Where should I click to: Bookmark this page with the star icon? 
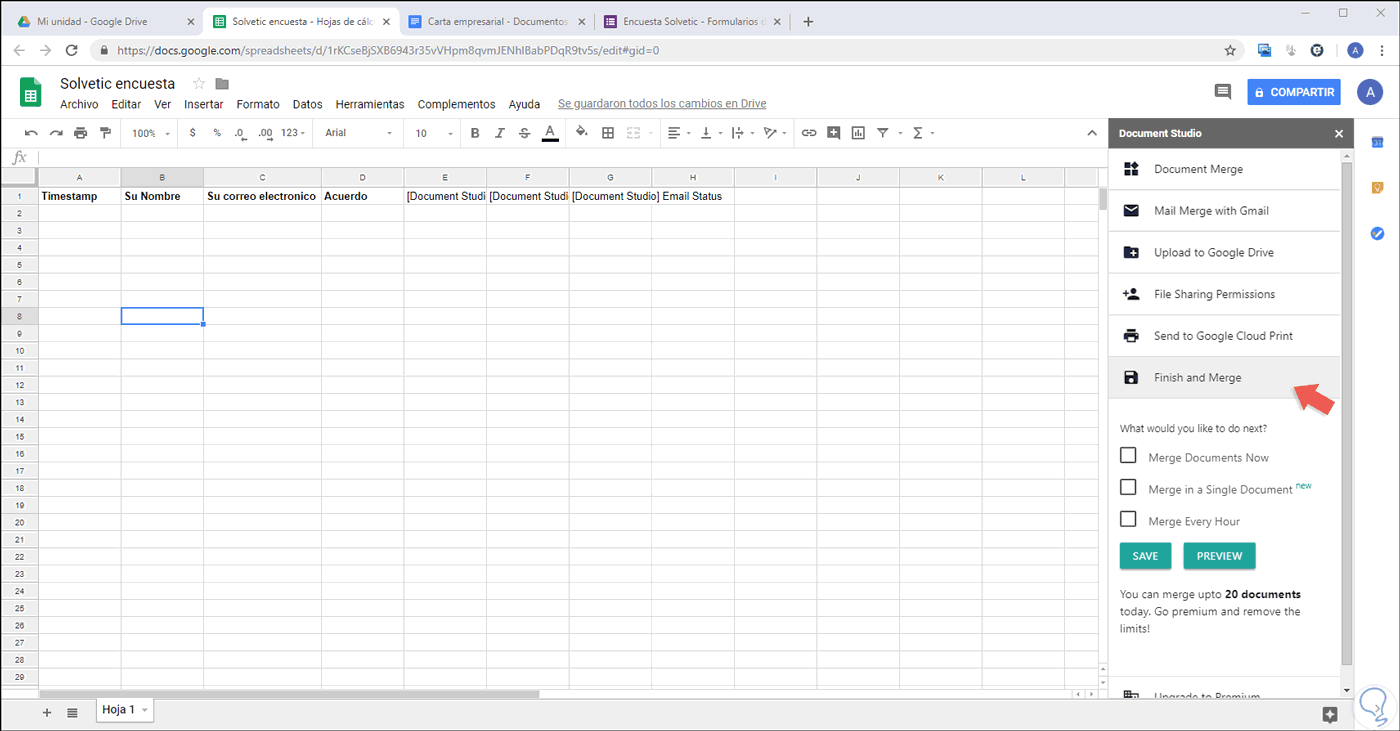[1230, 50]
